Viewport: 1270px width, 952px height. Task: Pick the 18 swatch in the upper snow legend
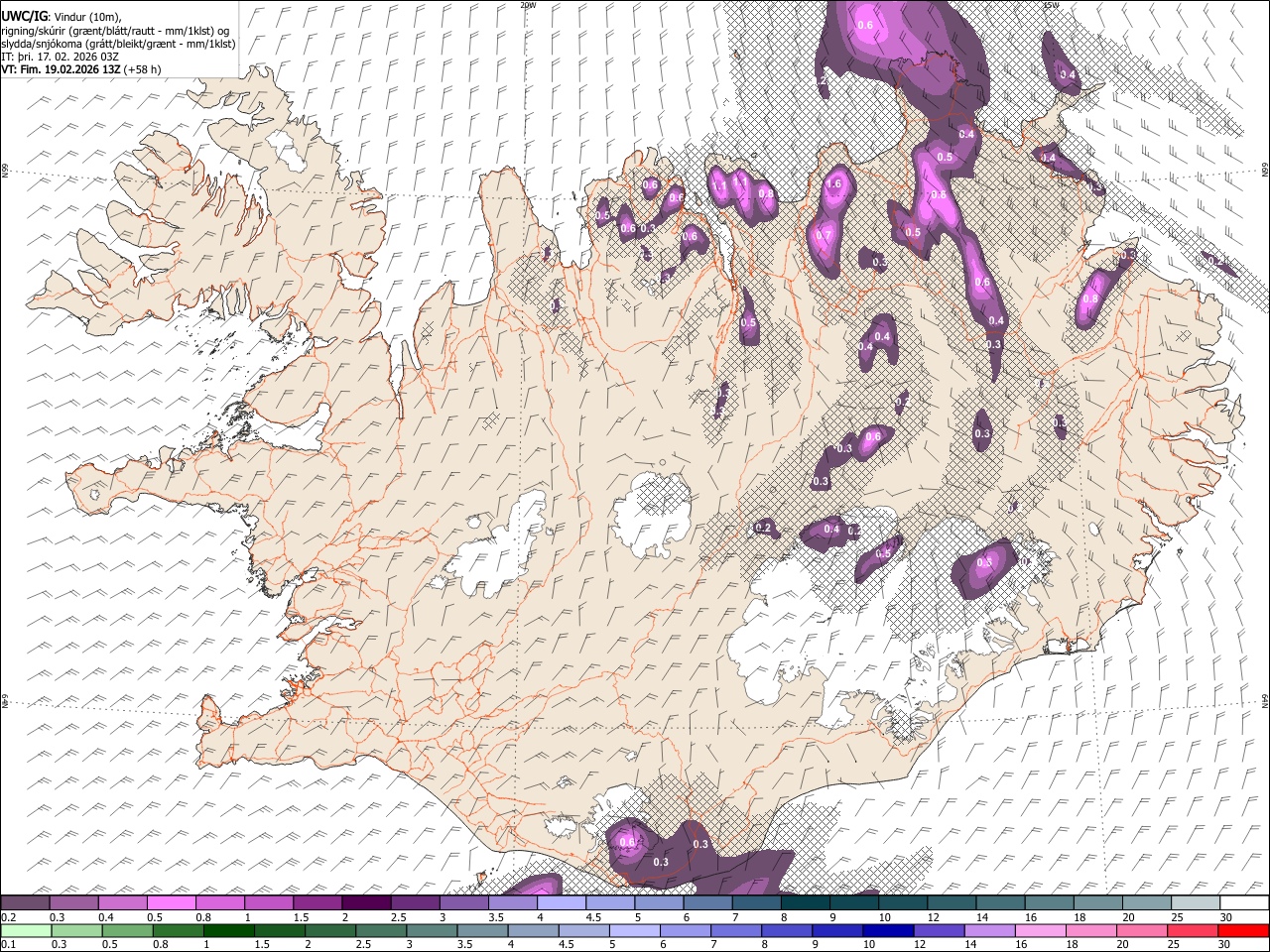[1096, 902]
